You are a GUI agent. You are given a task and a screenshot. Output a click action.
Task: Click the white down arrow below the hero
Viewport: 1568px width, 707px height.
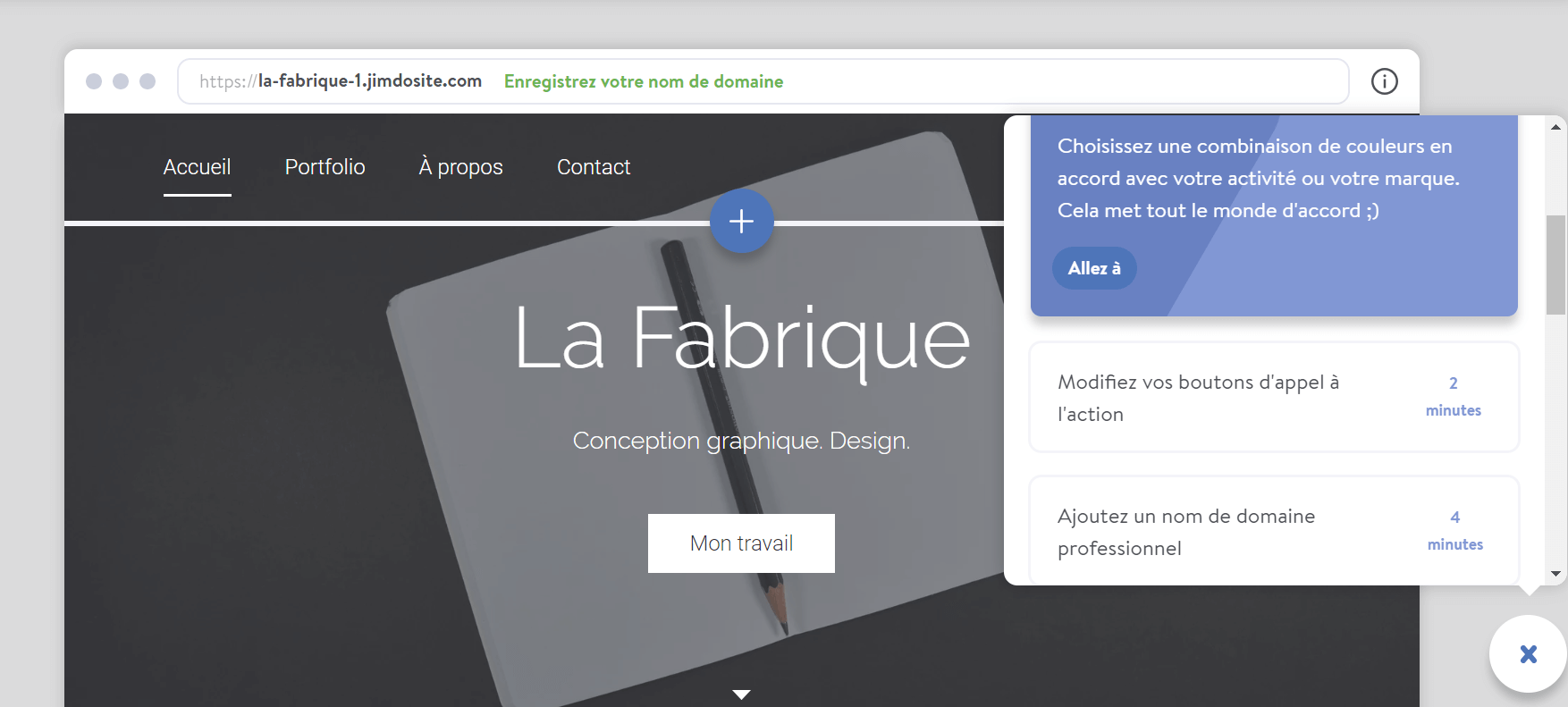coord(741,694)
